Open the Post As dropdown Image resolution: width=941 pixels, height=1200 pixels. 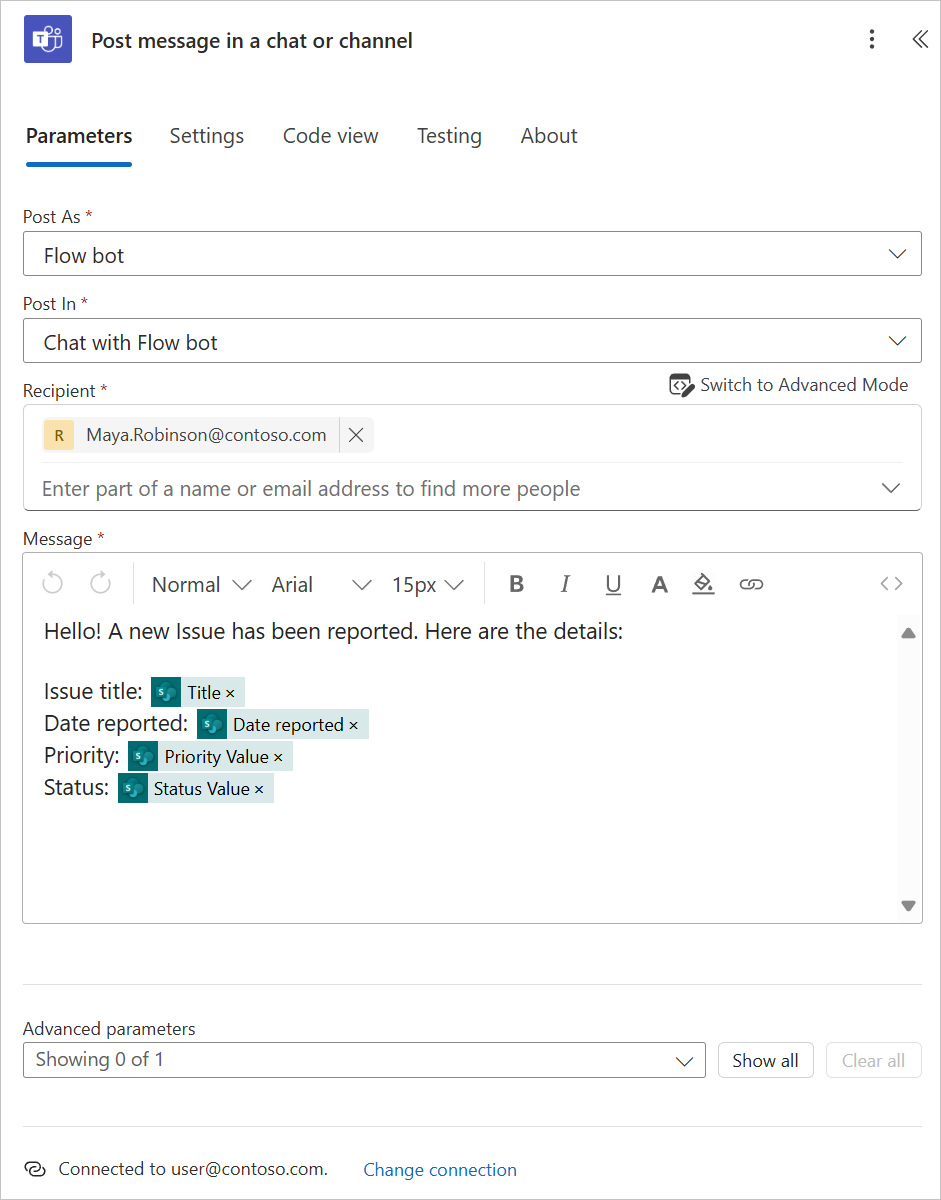pos(897,253)
